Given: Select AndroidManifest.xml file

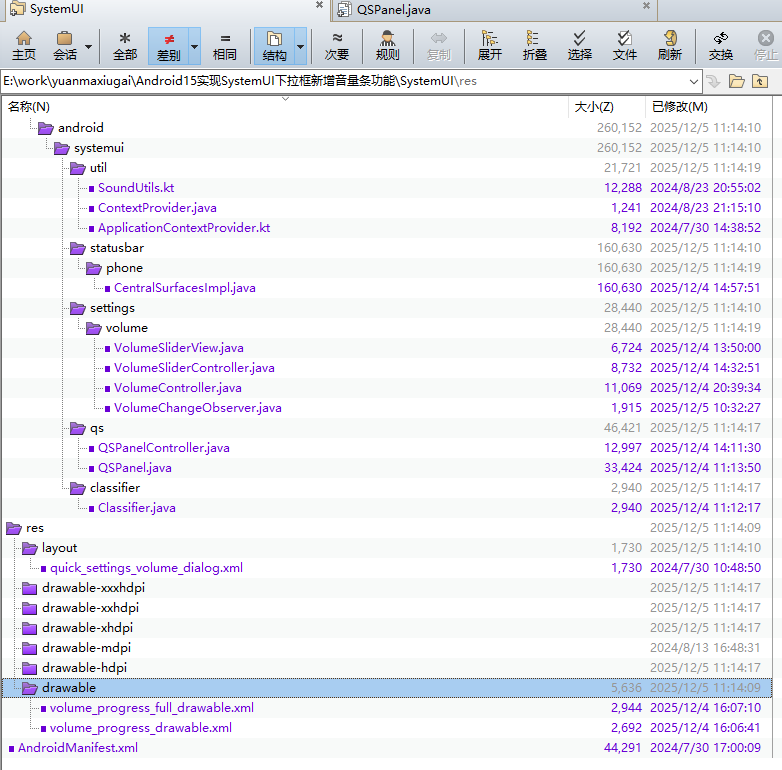Looking at the screenshot, I should point(78,748).
